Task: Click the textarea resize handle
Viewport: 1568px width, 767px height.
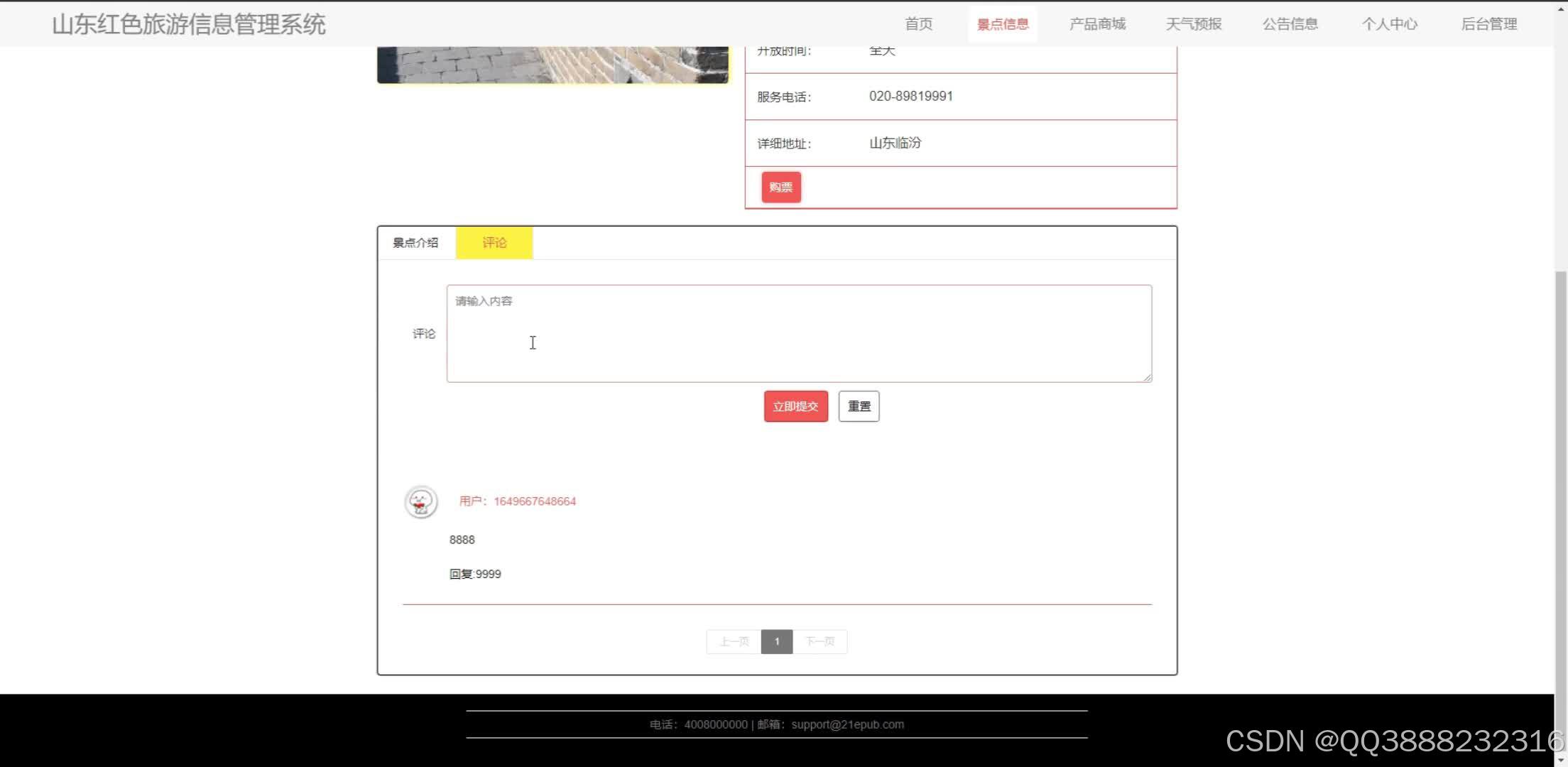Action: [x=1147, y=377]
